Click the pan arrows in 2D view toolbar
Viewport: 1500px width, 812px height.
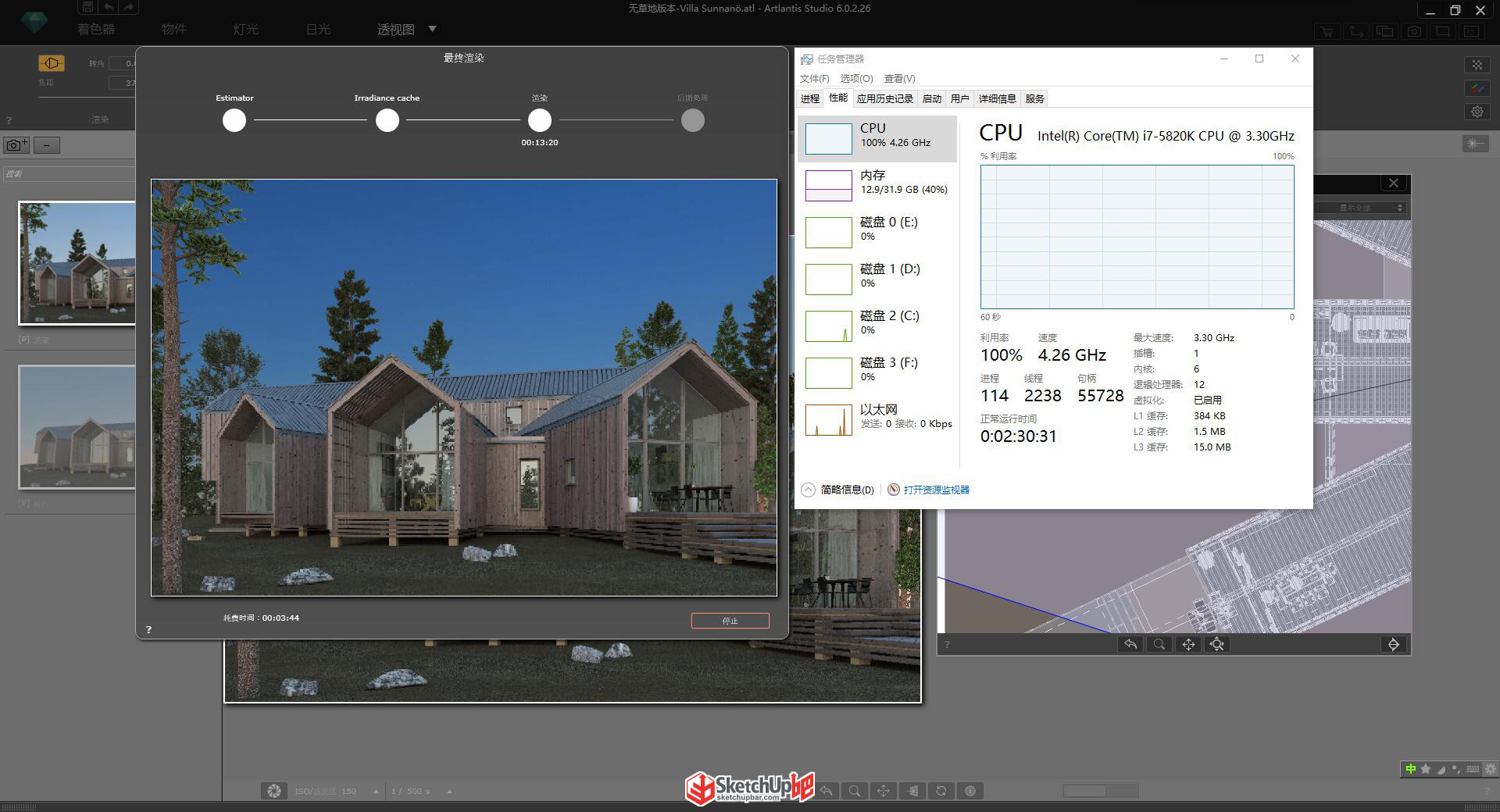pyautogui.click(x=1188, y=644)
